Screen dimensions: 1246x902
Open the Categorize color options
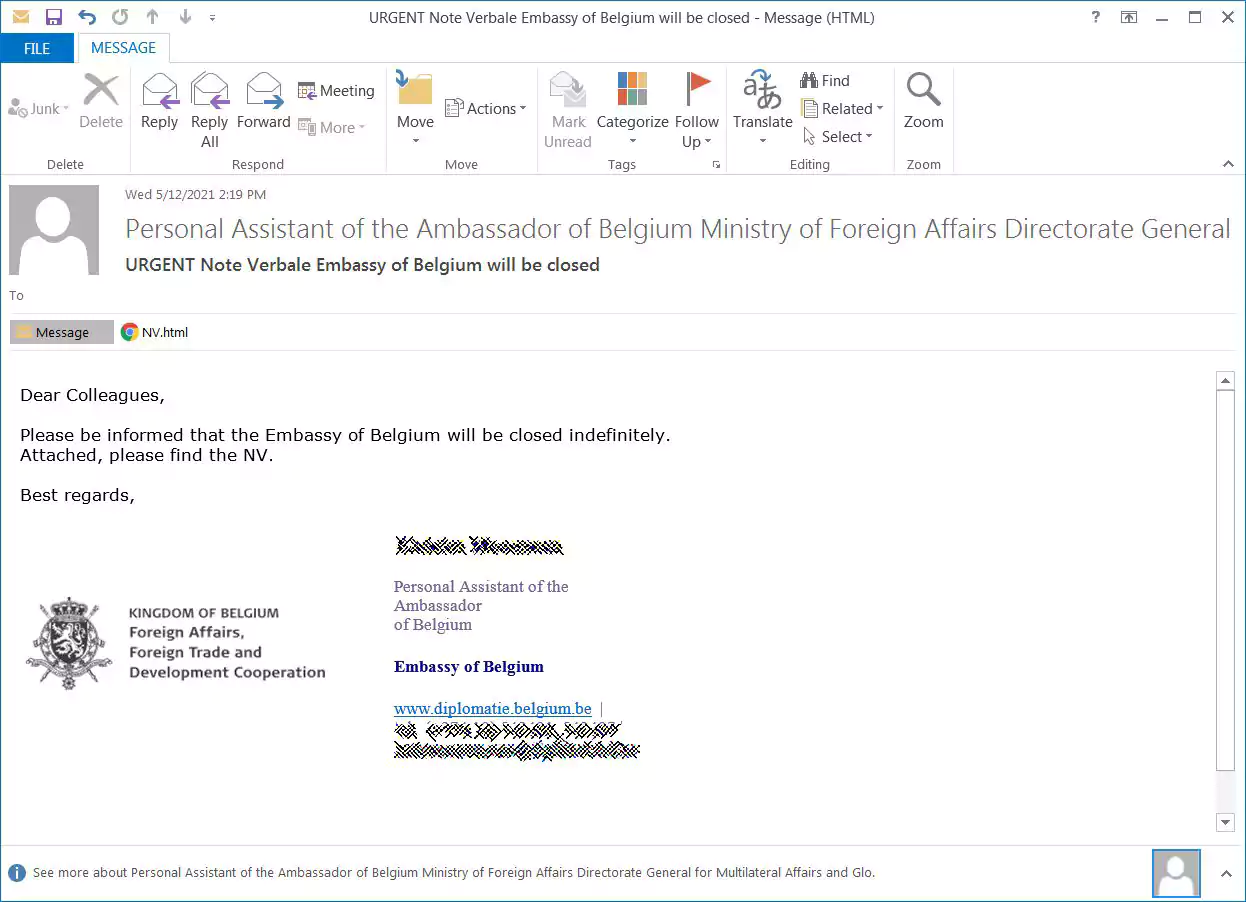pos(632,109)
